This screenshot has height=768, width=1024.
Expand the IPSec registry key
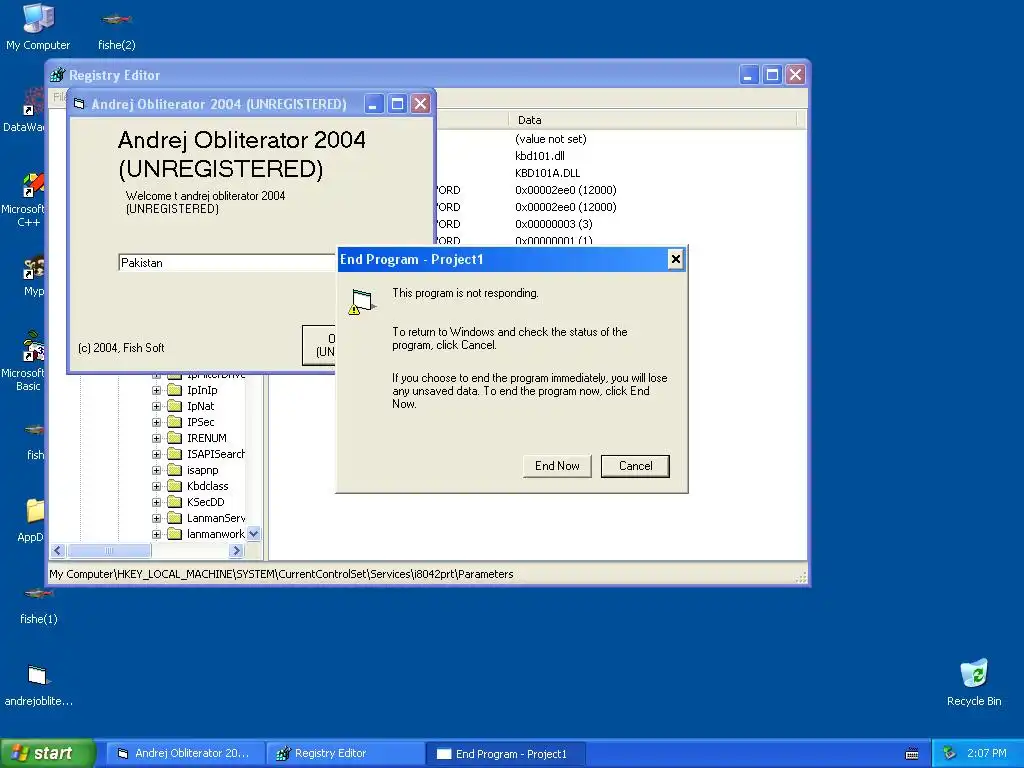click(156, 422)
